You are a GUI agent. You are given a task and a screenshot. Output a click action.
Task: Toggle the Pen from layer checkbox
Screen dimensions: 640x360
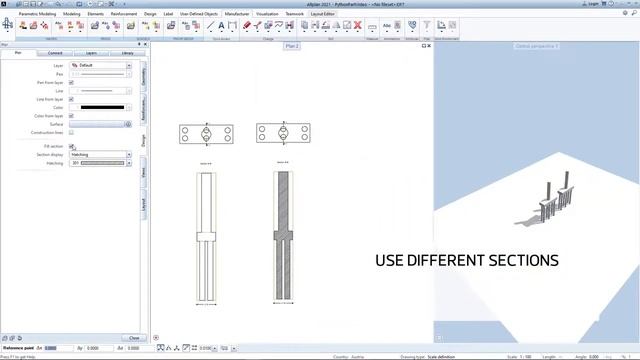coord(71,82)
